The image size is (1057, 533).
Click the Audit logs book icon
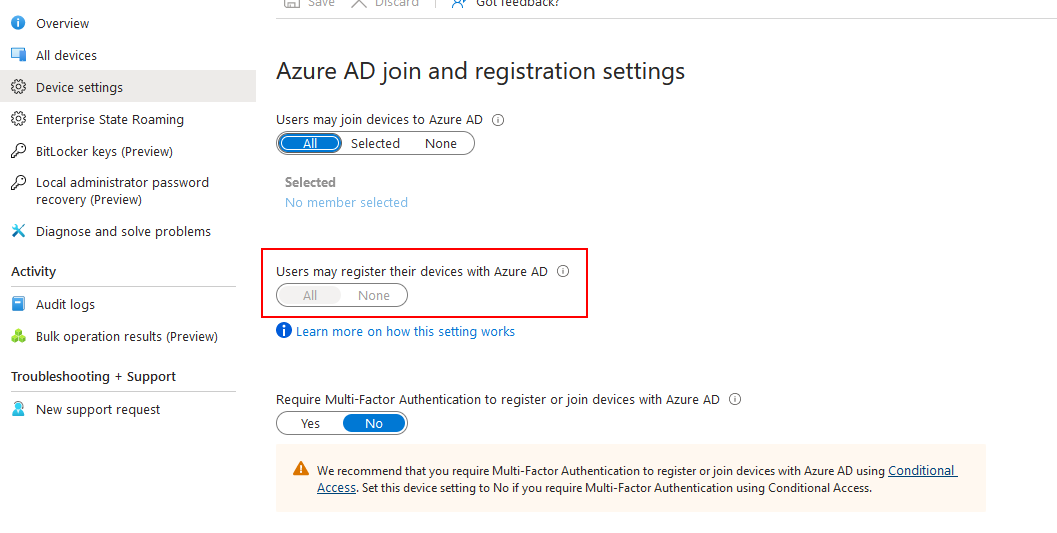[x=18, y=304]
